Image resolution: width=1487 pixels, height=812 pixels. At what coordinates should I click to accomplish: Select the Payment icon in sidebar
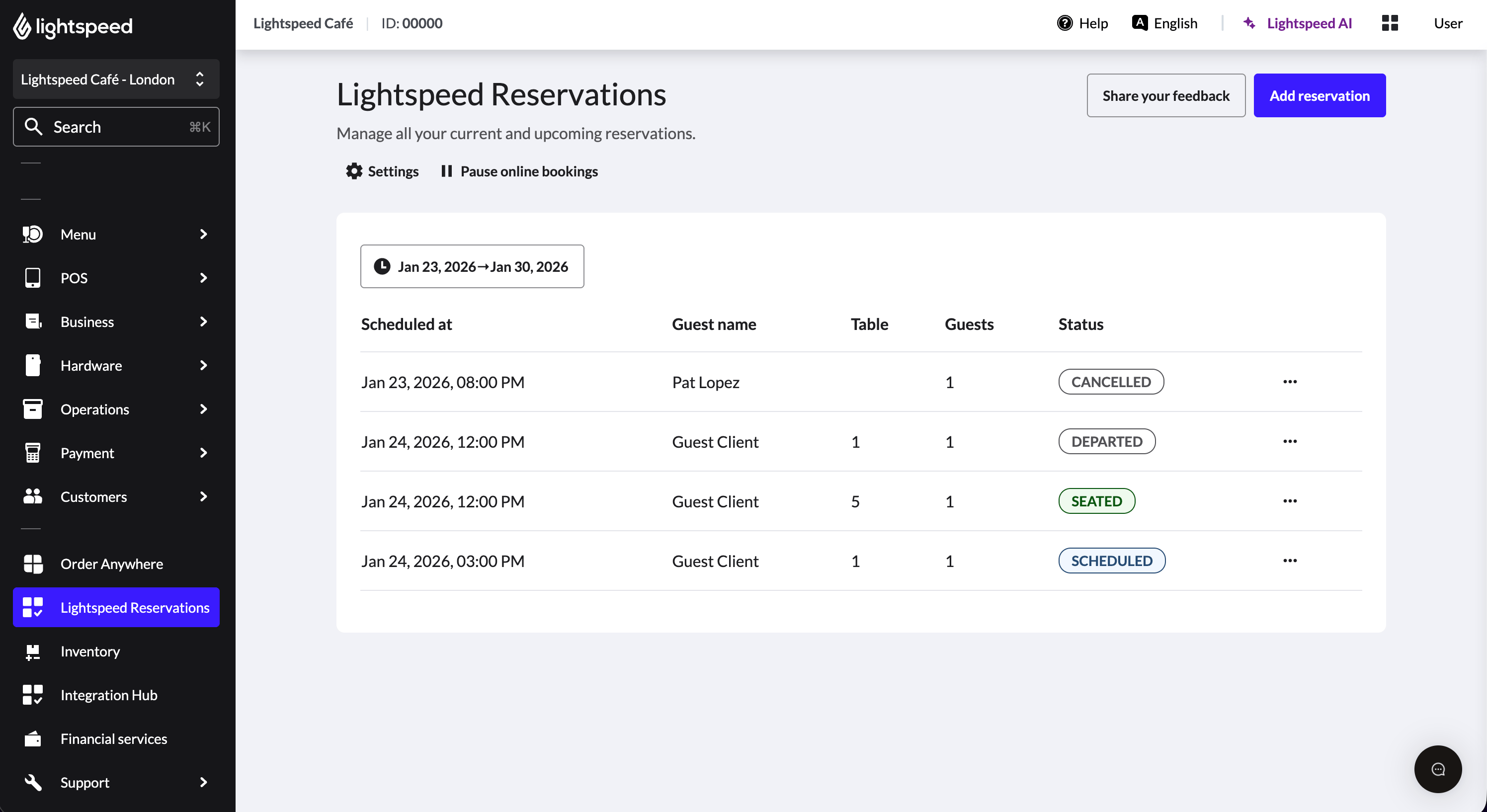click(x=33, y=452)
